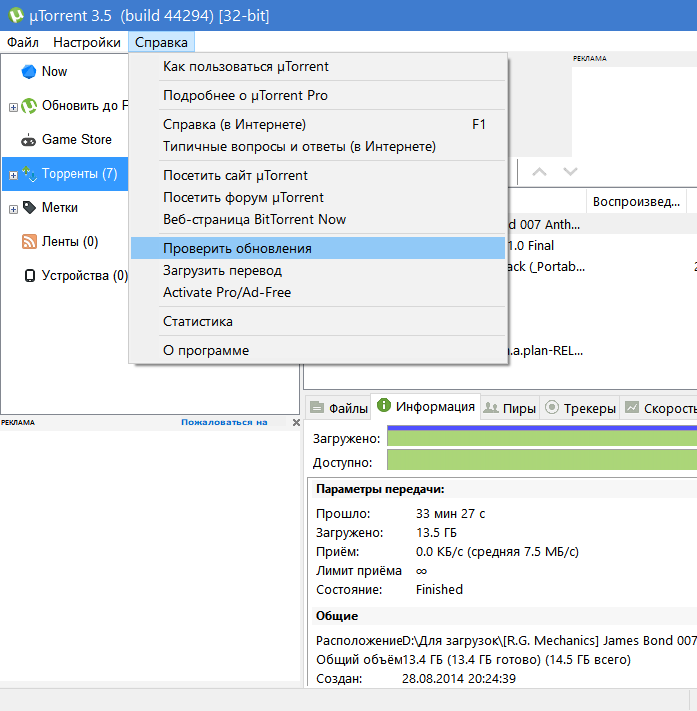Click the creation date 28.08.2014 20:24:39
697x711 pixels.
(459, 679)
